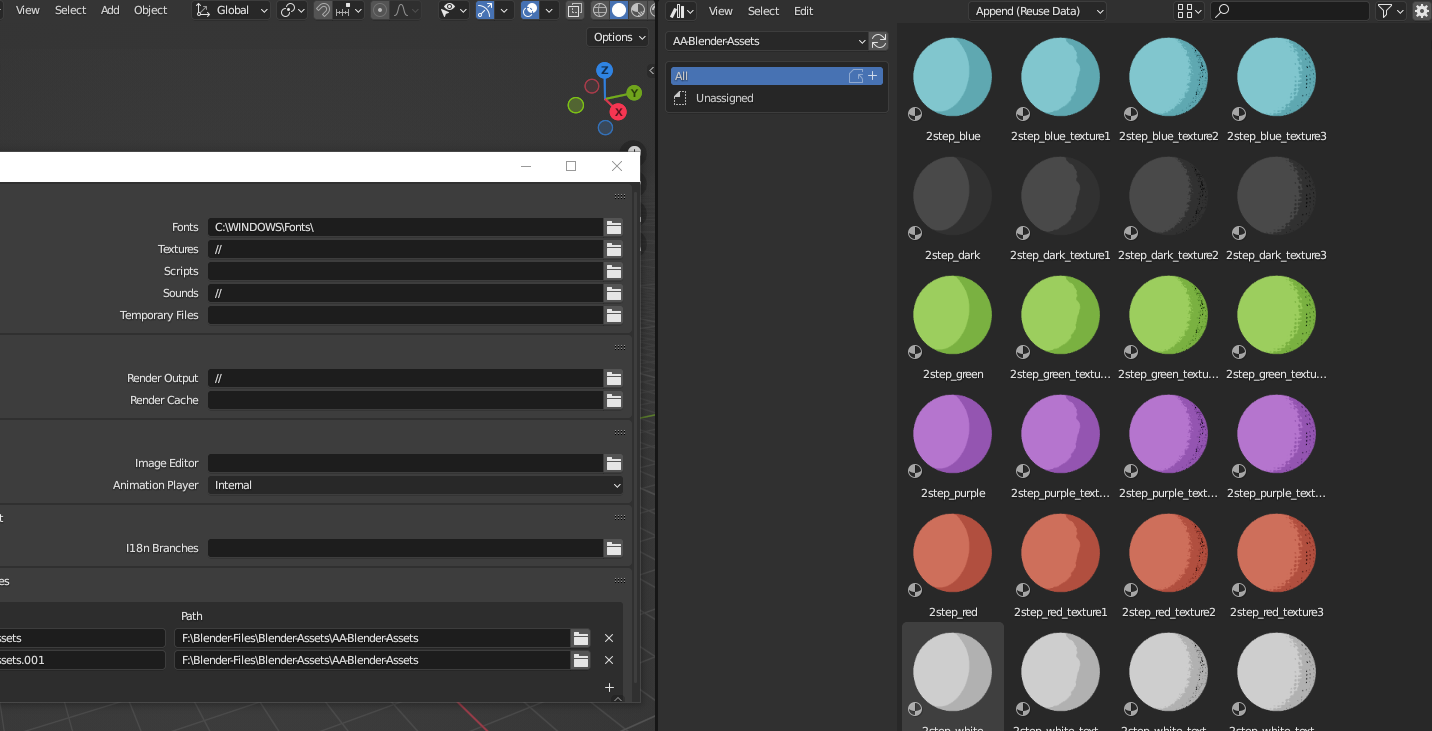
Task: Click the Fonts path field
Action: tap(405, 227)
